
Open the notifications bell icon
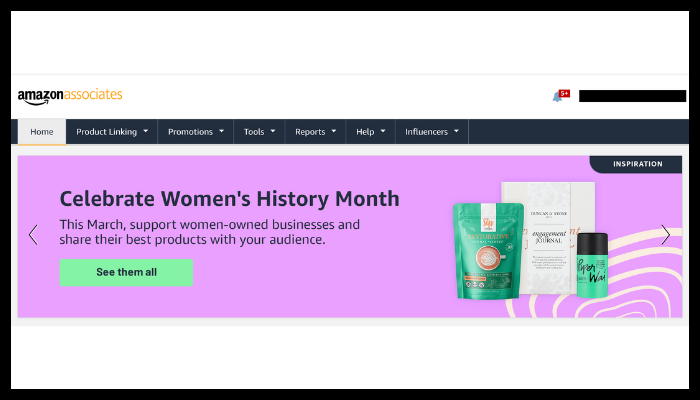pos(557,97)
